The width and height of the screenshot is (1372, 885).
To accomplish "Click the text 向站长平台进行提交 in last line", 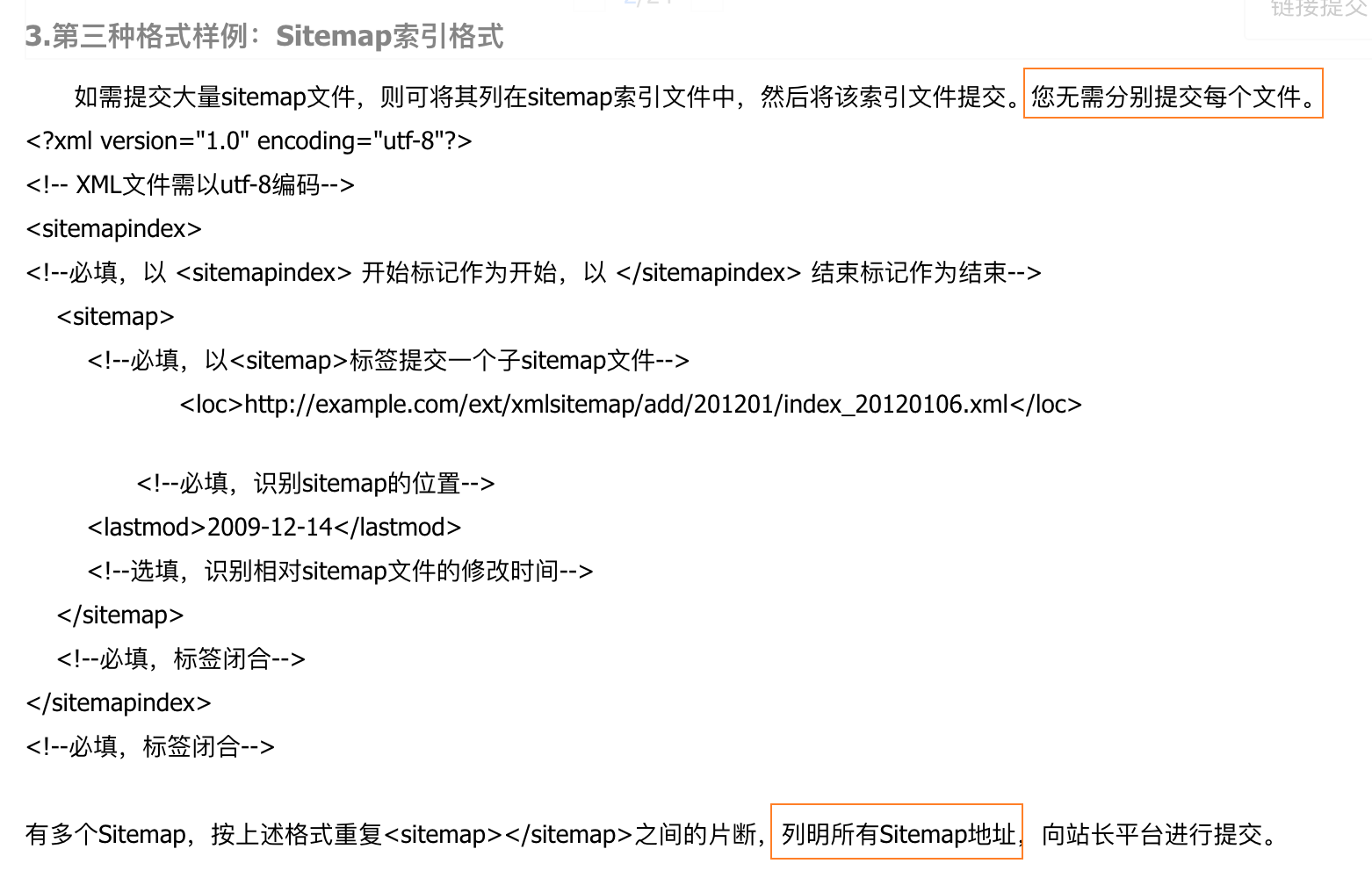I will 1152,835.
